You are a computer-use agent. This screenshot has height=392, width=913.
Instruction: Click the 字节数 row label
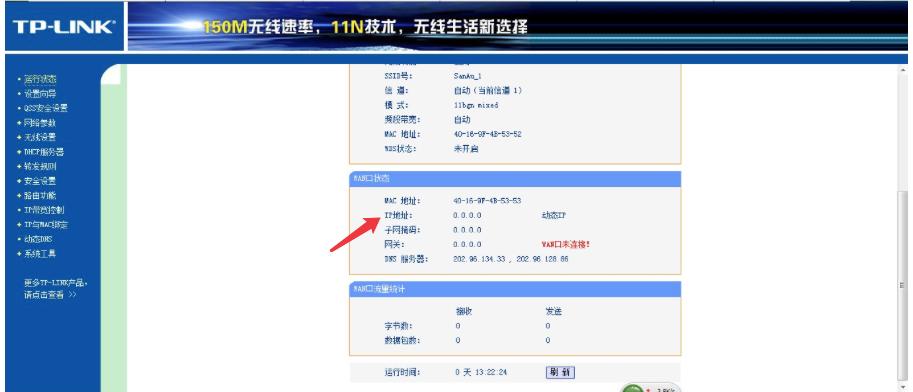tap(398, 326)
